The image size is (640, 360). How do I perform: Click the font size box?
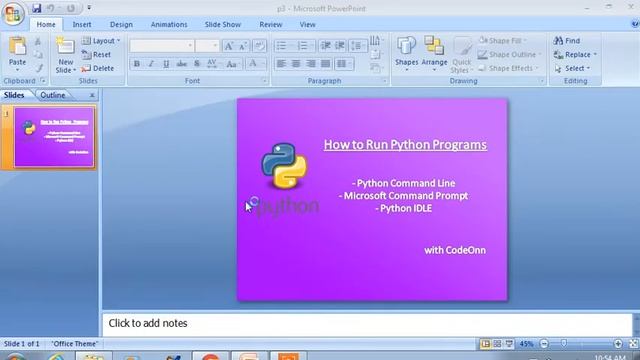[x=207, y=46]
